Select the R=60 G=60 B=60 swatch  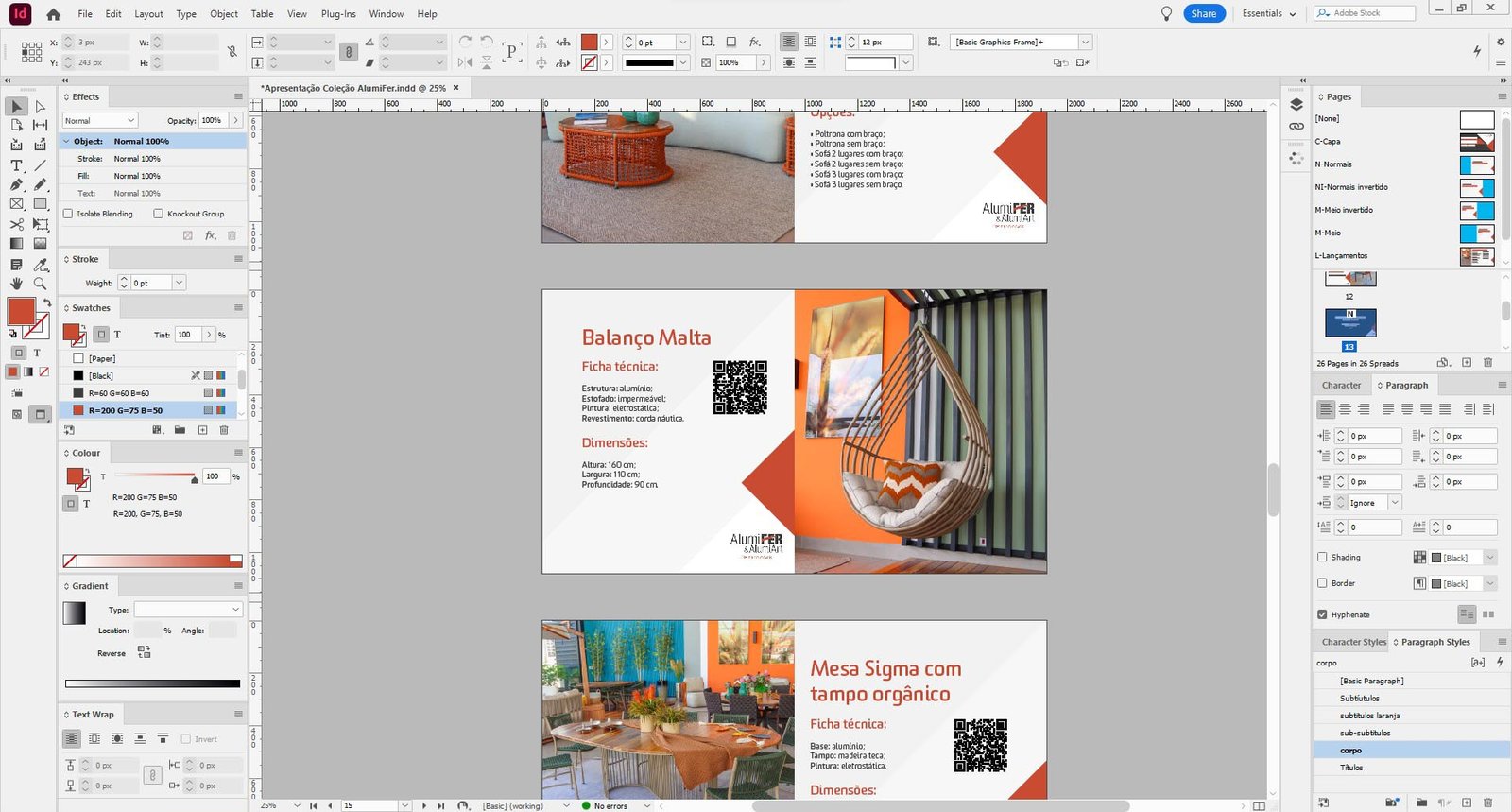(148, 393)
